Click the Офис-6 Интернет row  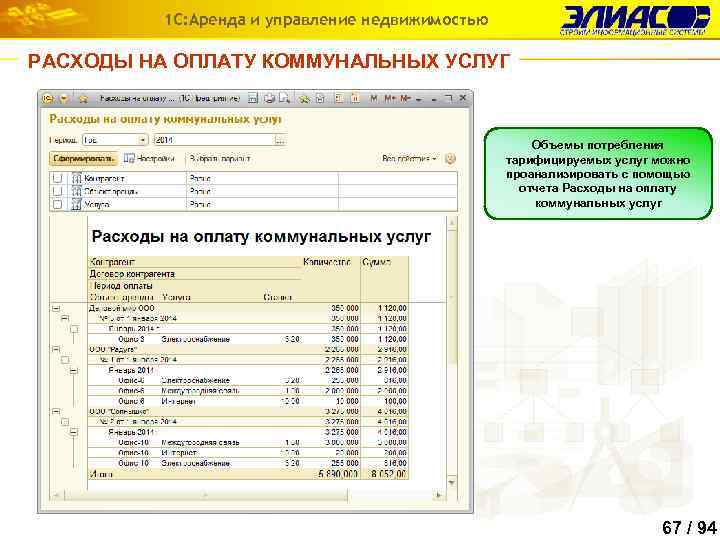(x=248, y=401)
